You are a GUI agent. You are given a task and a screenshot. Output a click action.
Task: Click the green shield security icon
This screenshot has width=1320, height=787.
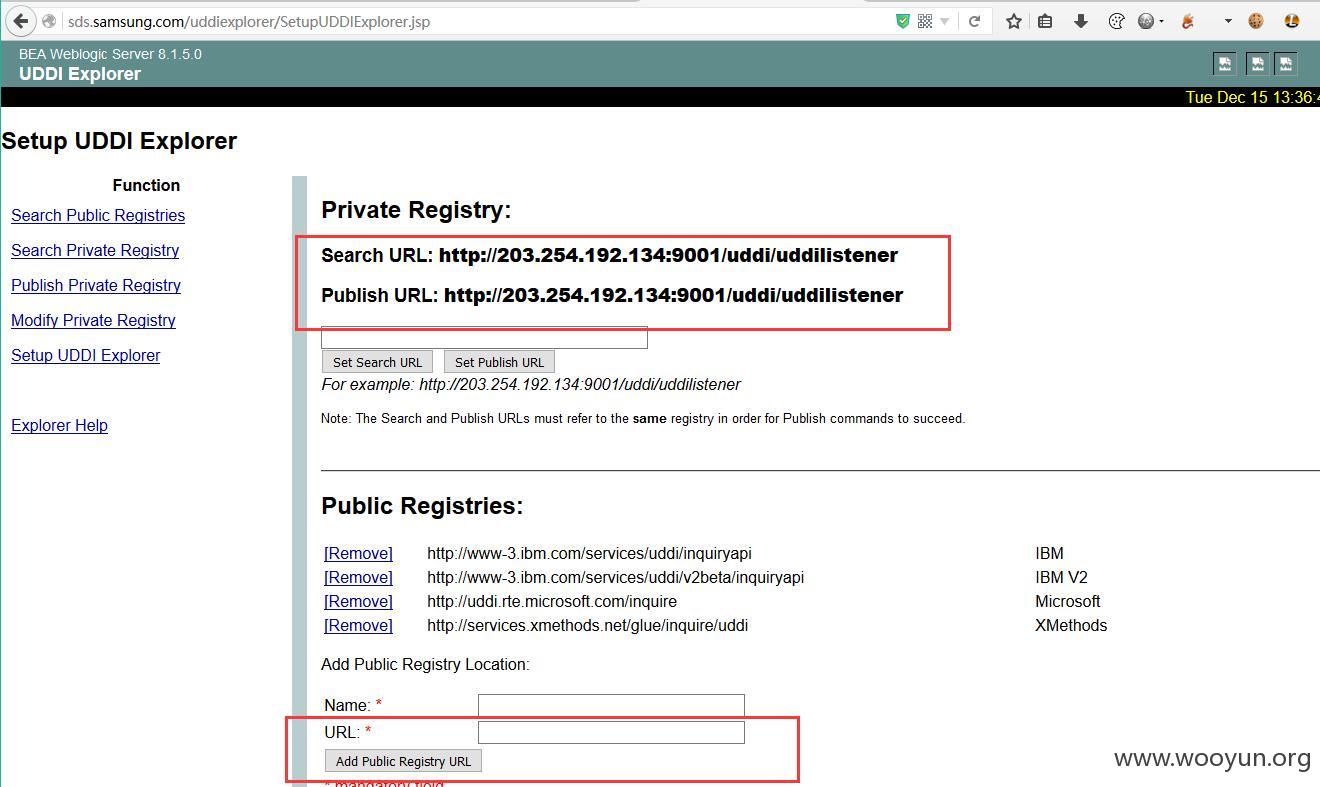902,21
